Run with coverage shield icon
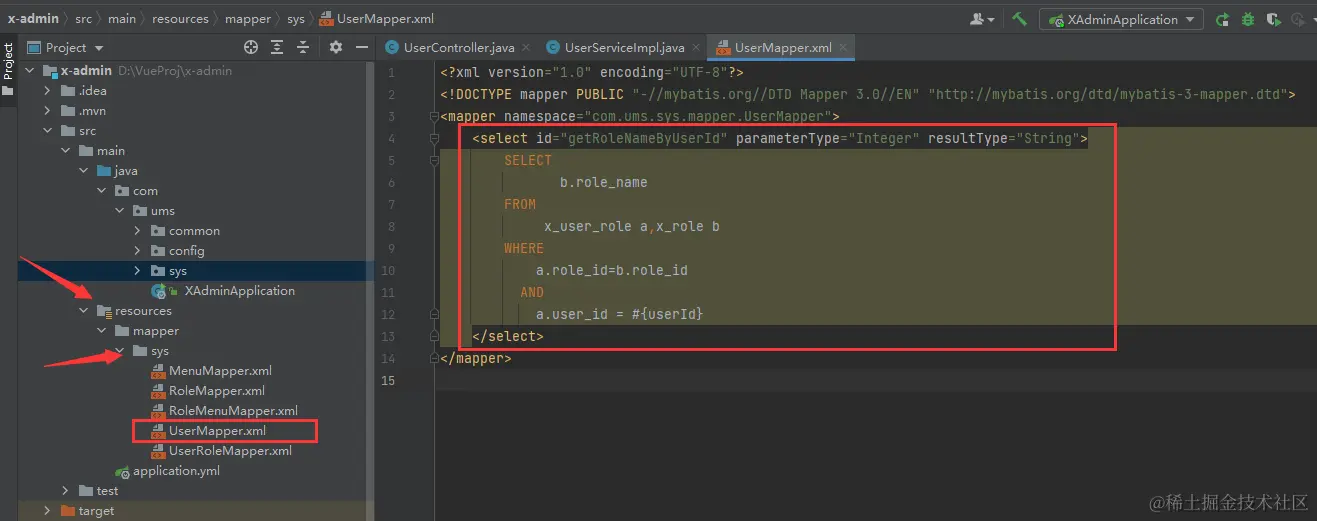The height and width of the screenshot is (521, 1317). (x=1273, y=19)
